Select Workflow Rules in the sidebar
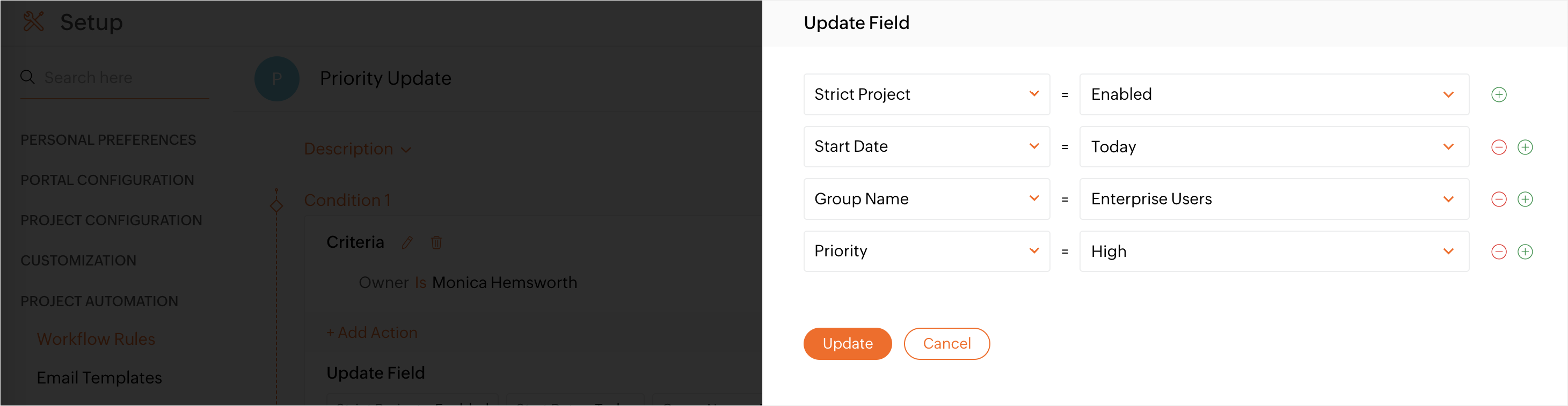Screen dimensions: 1568x406 pos(96,339)
